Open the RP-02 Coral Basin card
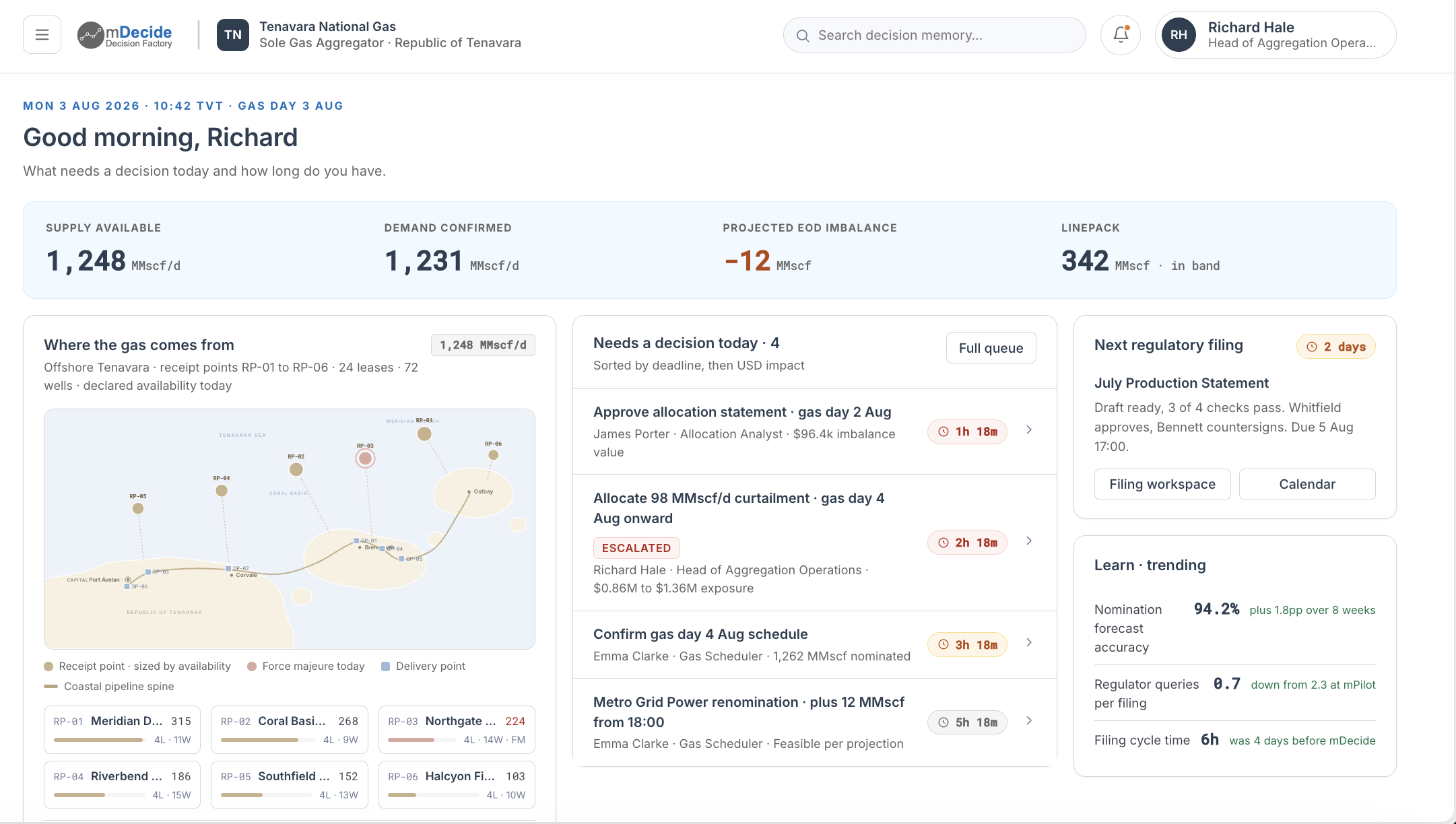The height and width of the screenshot is (824, 1456). tap(290, 730)
